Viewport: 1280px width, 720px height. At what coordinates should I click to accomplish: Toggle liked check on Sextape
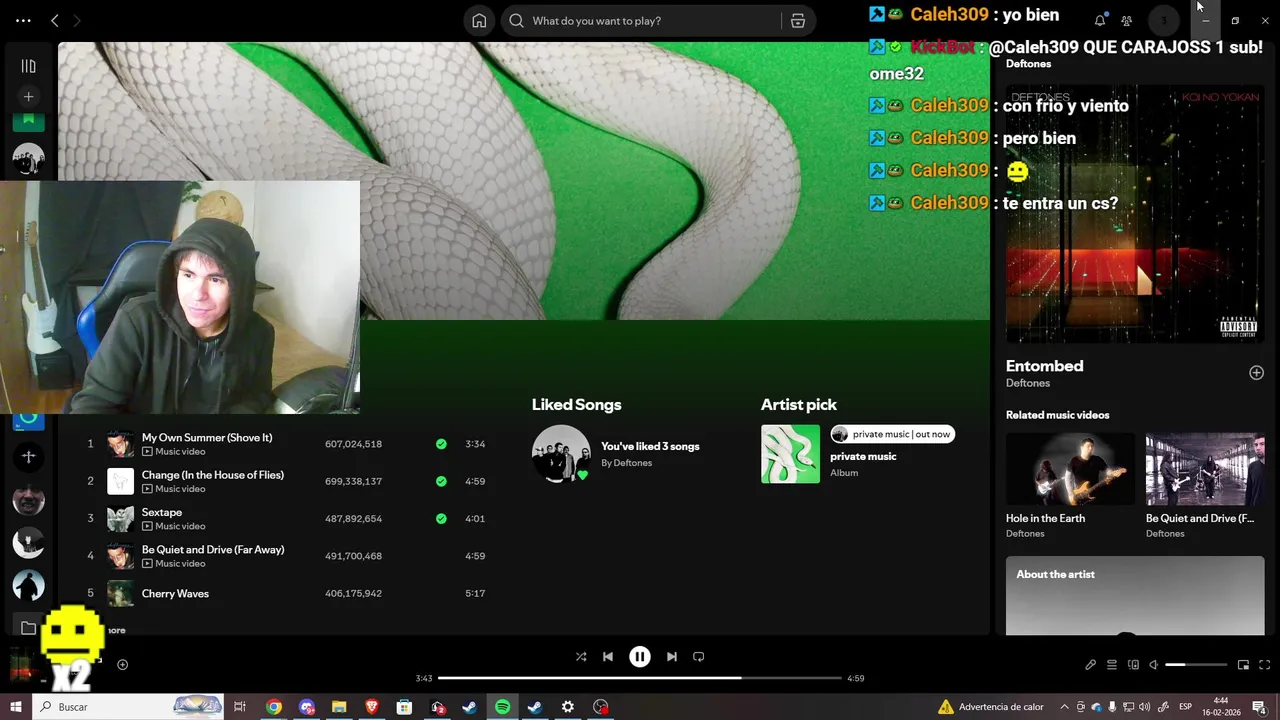441,518
